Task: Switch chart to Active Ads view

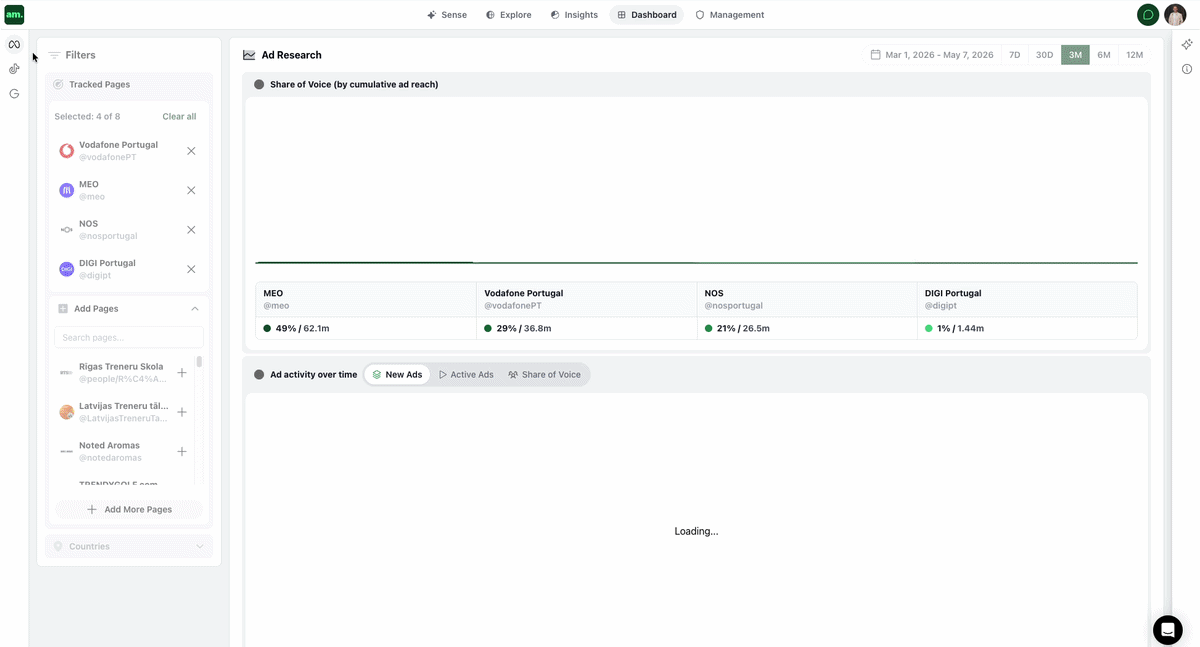Action: coord(466,375)
